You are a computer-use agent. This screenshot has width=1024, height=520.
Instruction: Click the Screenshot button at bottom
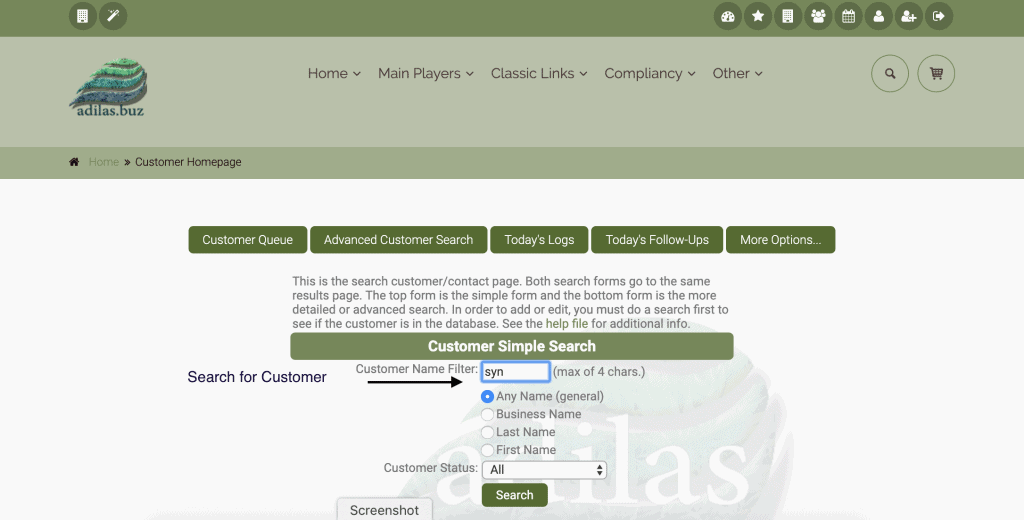(x=384, y=510)
